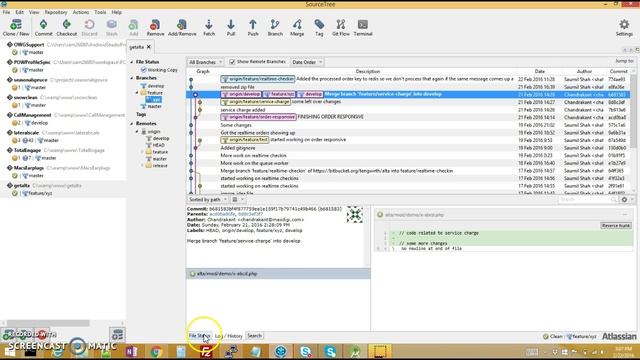
Task: Open the Actions menu
Action: coord(81,12)
